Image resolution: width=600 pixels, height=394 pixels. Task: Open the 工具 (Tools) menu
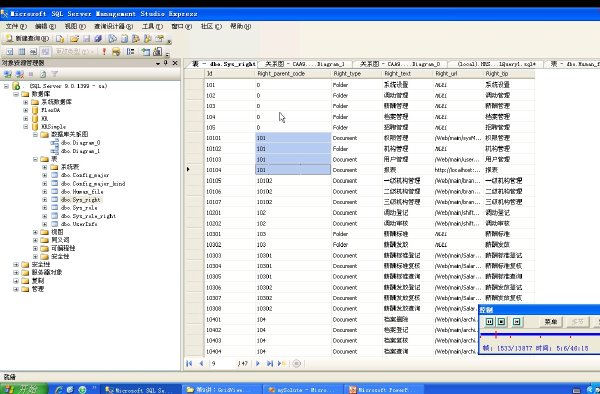pos(152,26)
